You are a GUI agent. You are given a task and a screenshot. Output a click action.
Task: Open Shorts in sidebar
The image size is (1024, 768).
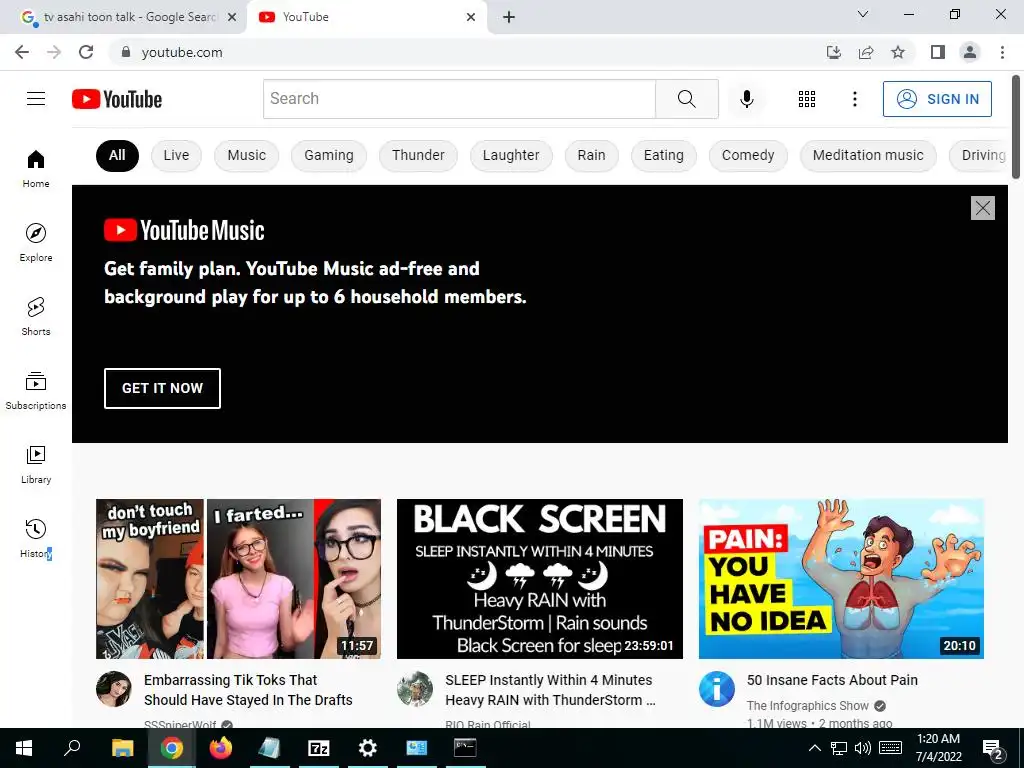pos(36,316)
